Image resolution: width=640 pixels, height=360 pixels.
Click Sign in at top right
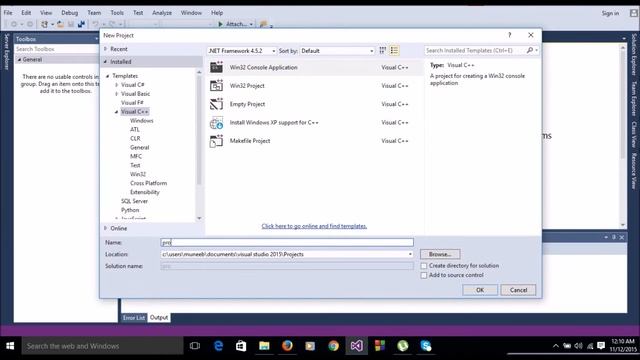[x=610, y=13]
